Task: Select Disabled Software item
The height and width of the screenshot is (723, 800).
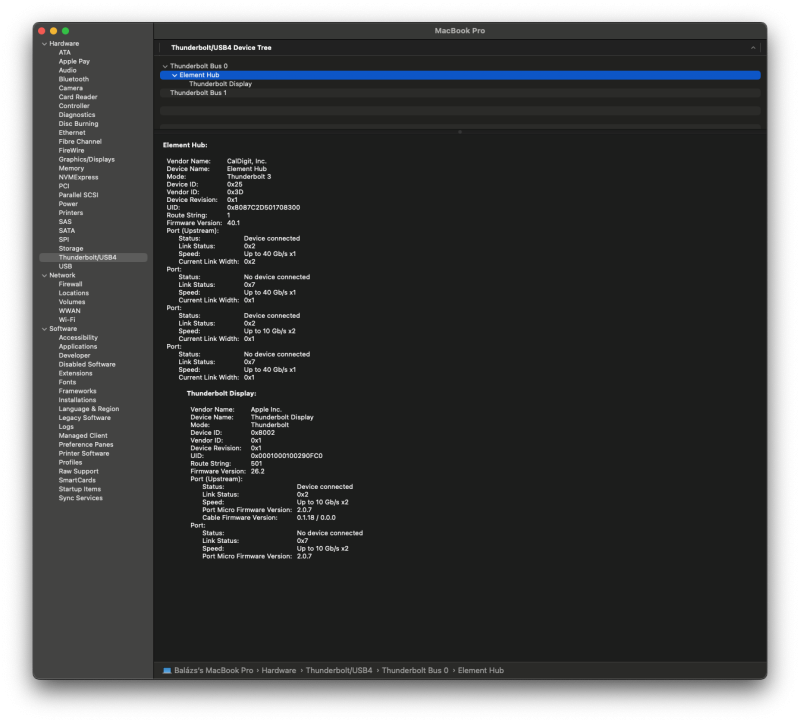Action: click(87, 365)
